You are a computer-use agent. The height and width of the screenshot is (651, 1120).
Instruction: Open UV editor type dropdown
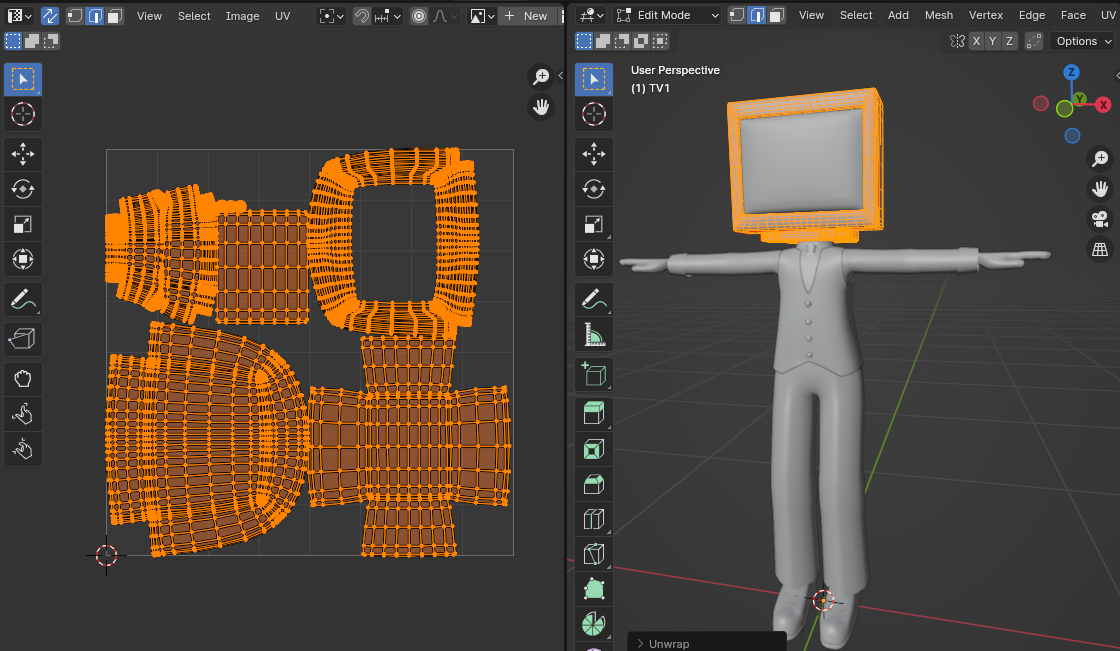[19, 16]
